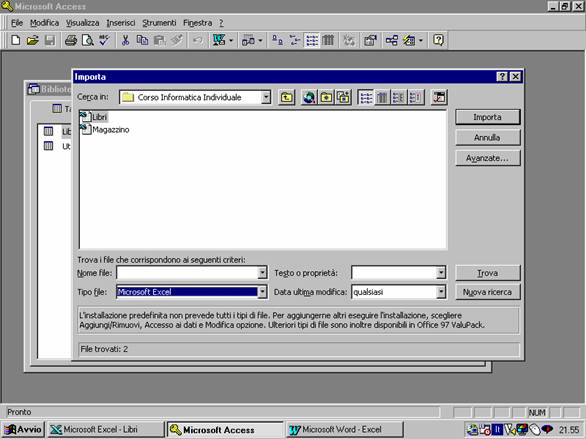Open the Office Links dropdown arrow

coord(231,40)
